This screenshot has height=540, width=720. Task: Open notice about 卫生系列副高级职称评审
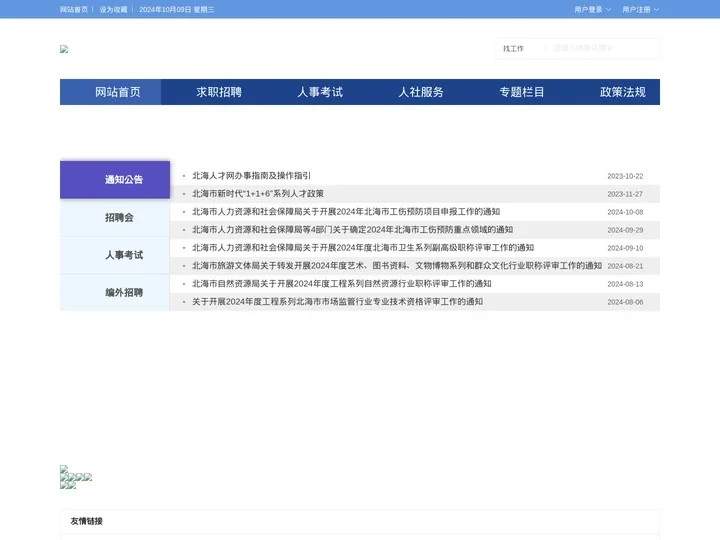[363, 248]
